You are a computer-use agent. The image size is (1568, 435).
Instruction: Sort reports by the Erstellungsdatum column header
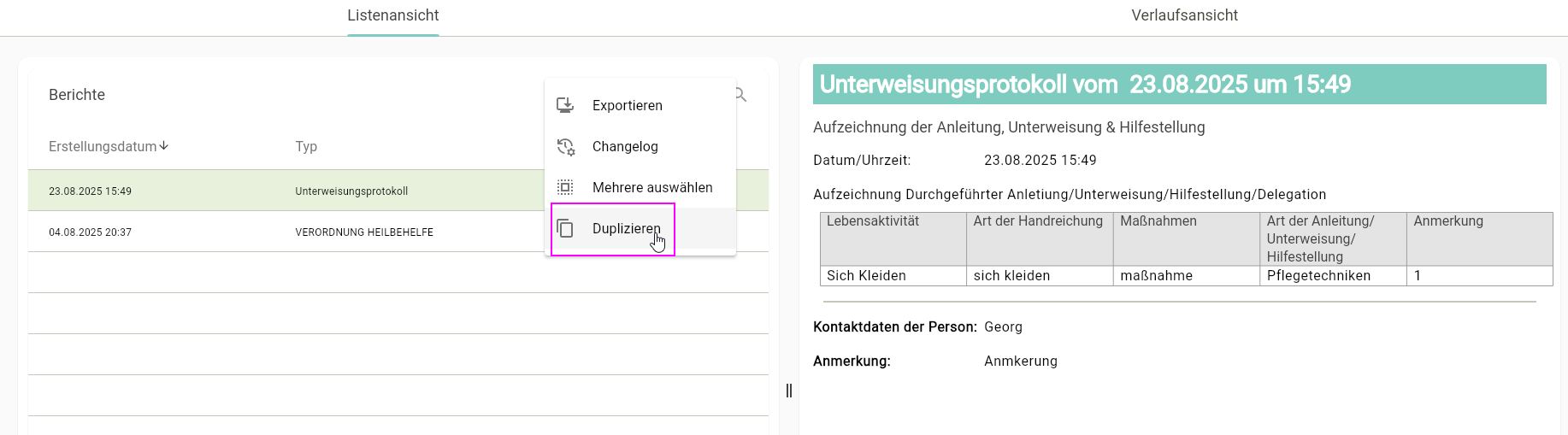tap(103, 146)
